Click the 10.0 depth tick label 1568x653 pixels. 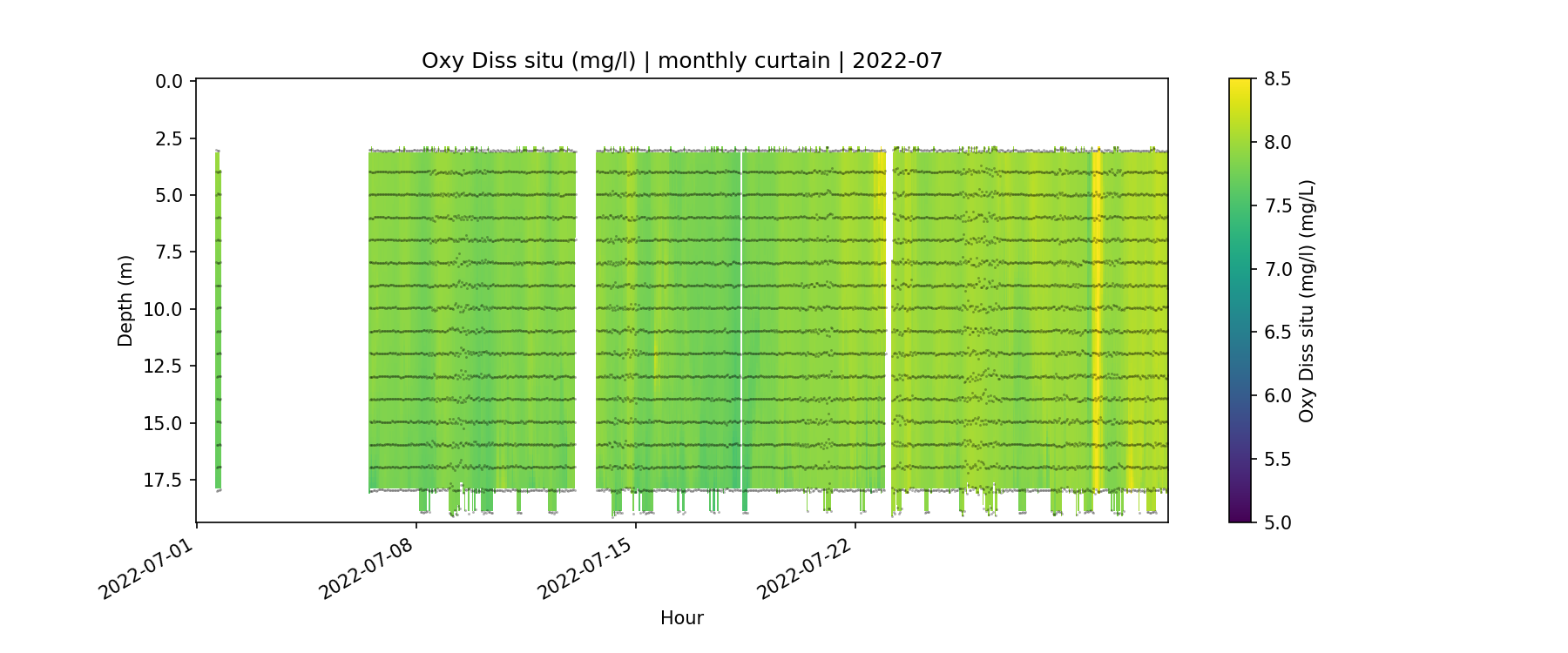coord(164,310)
